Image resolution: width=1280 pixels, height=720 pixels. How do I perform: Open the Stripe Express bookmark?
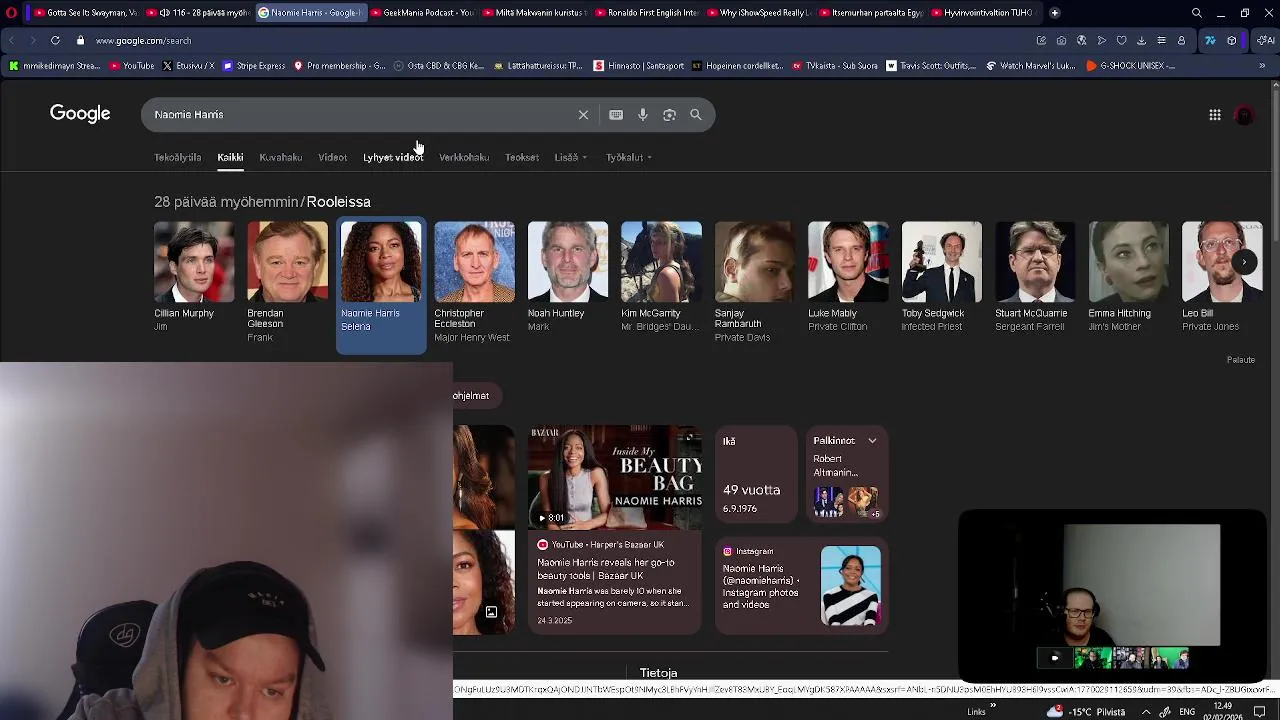[254, 66]
